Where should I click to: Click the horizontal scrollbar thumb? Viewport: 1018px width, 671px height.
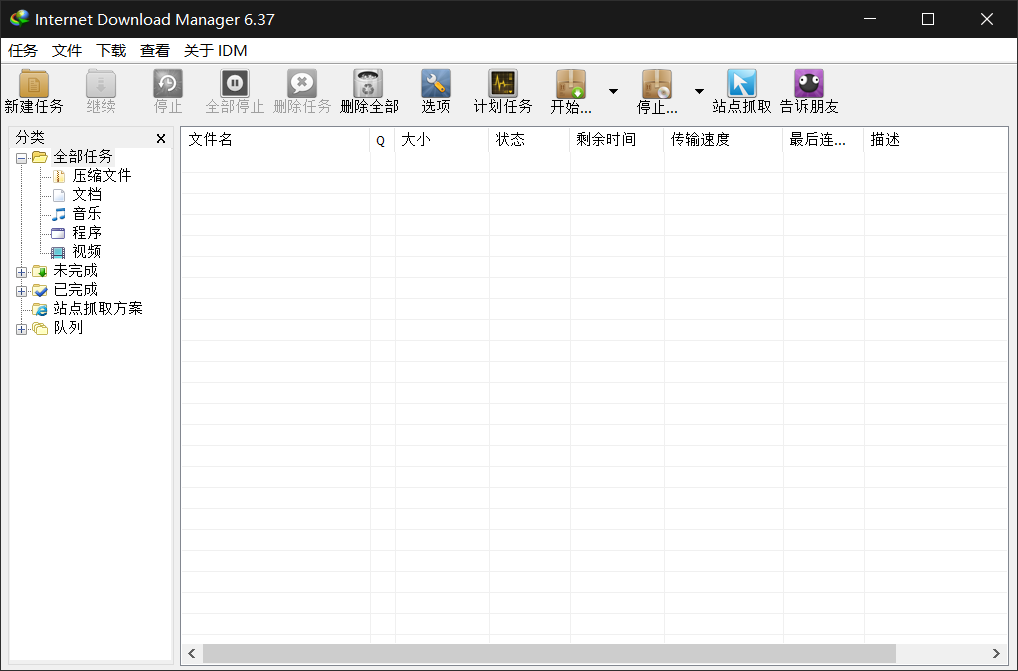(549, 653)
